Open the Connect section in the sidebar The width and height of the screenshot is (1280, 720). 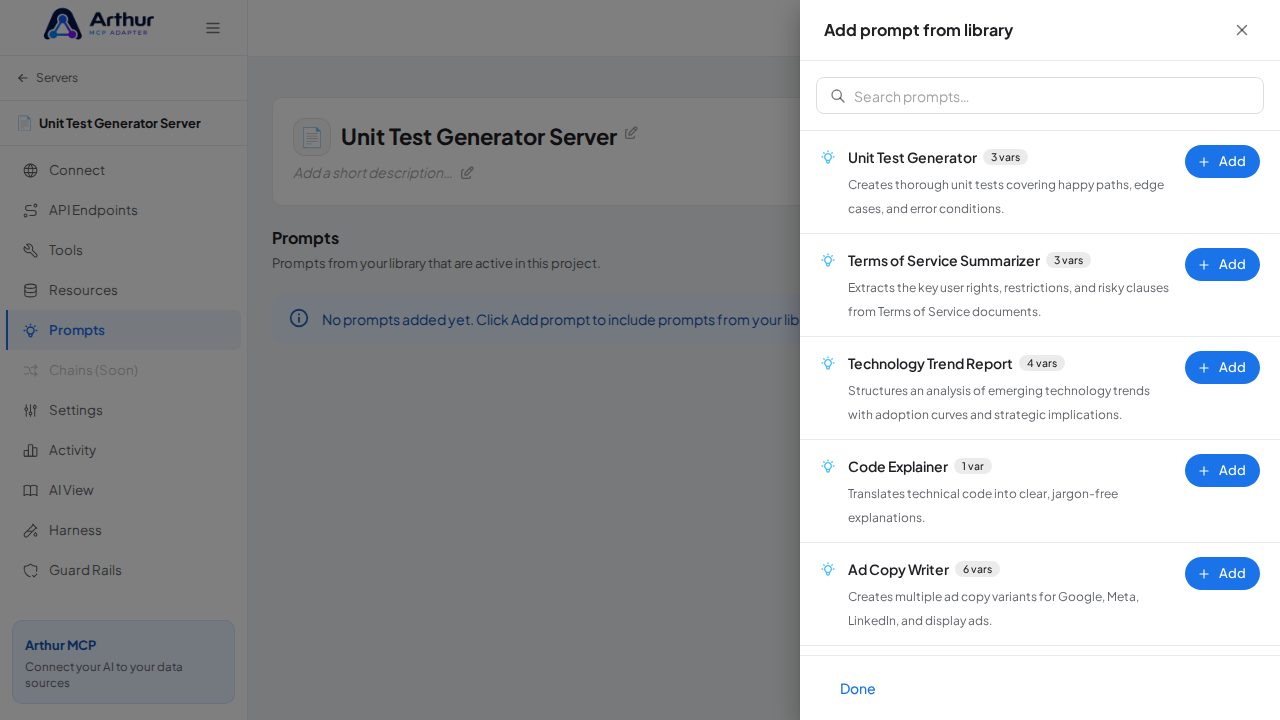[x=123, y=170]
